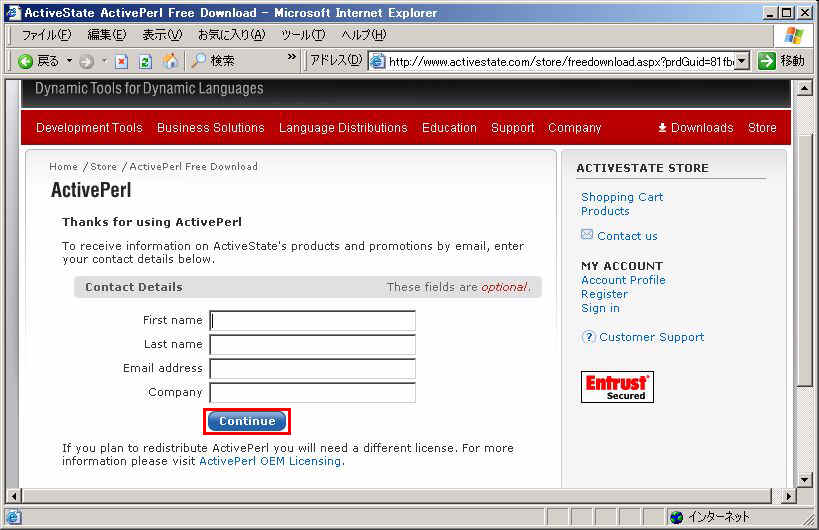
Task: Open Back button history dropdown arrow
Action: pos(69,61)
